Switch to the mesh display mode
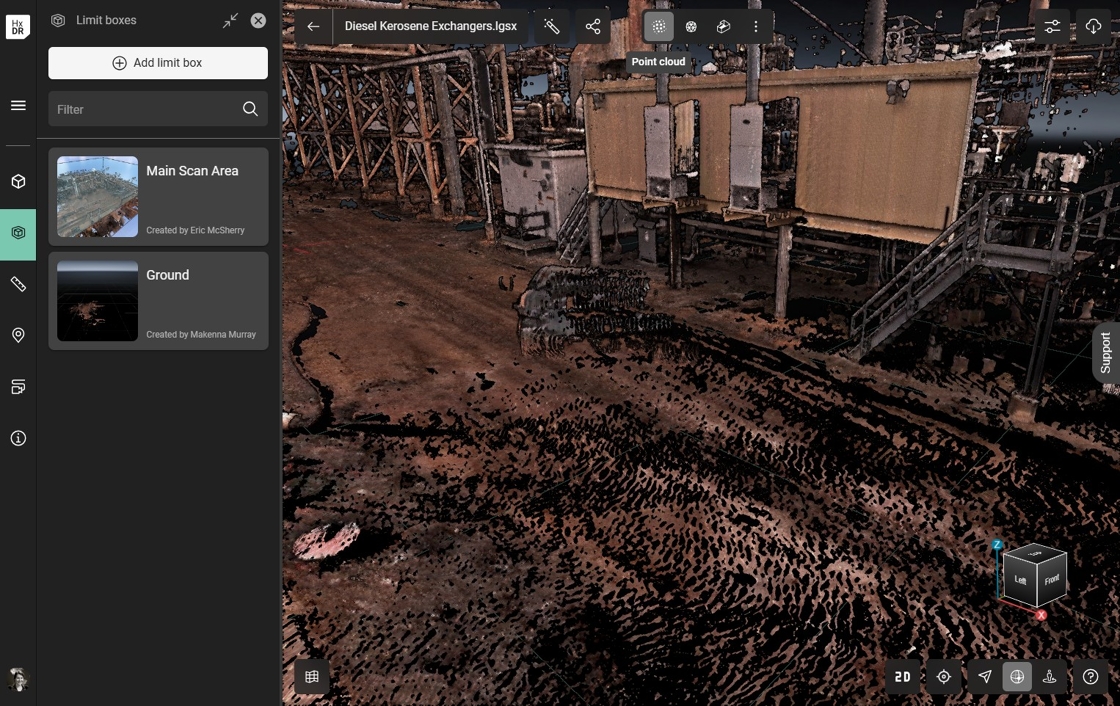Screen dimensions: 1120x706 pyautogui.click(x=691, y=27)
